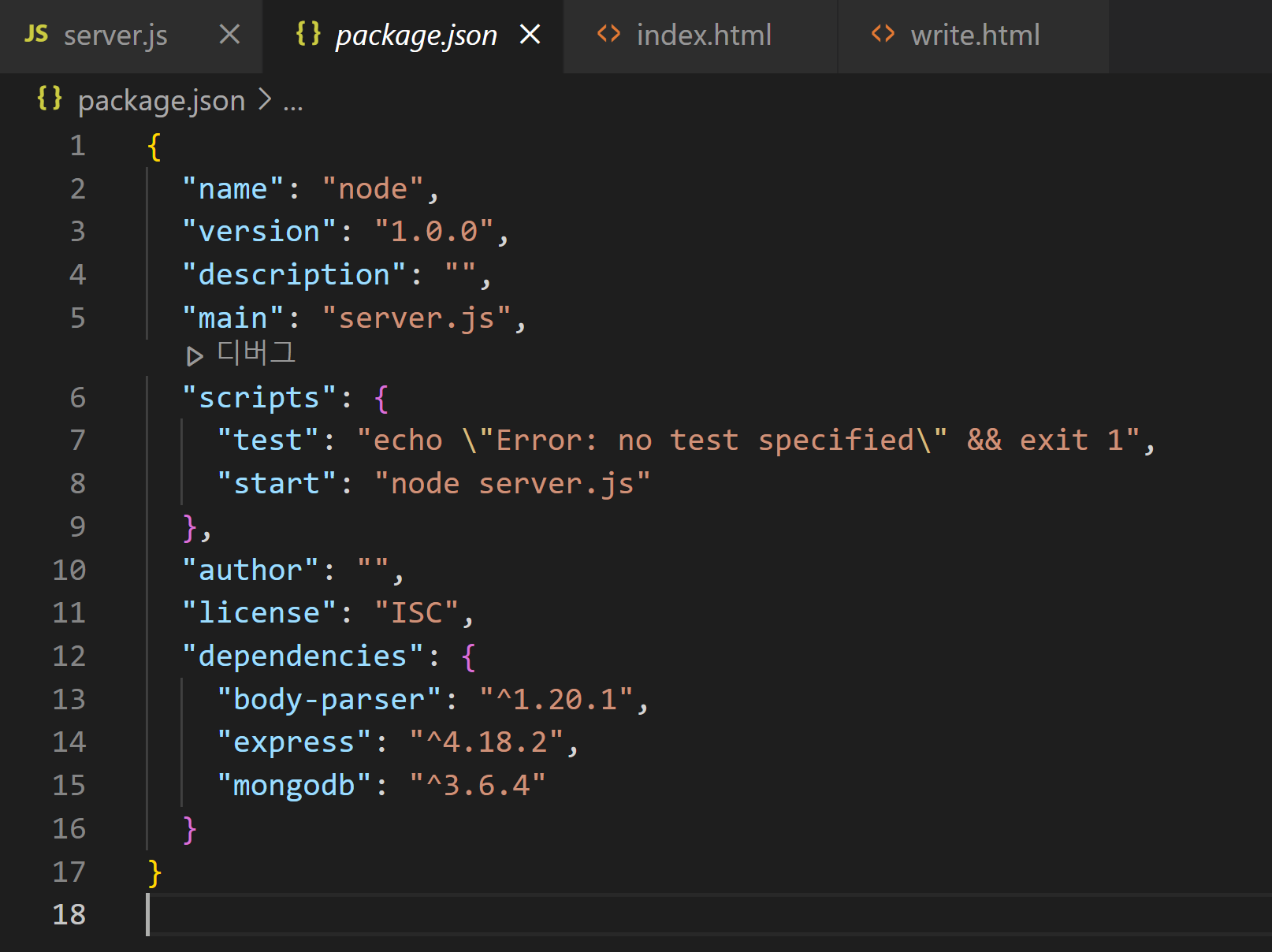Click the "mongodb" key
The image size is (1272, 952).
click(x=294, y=786)
